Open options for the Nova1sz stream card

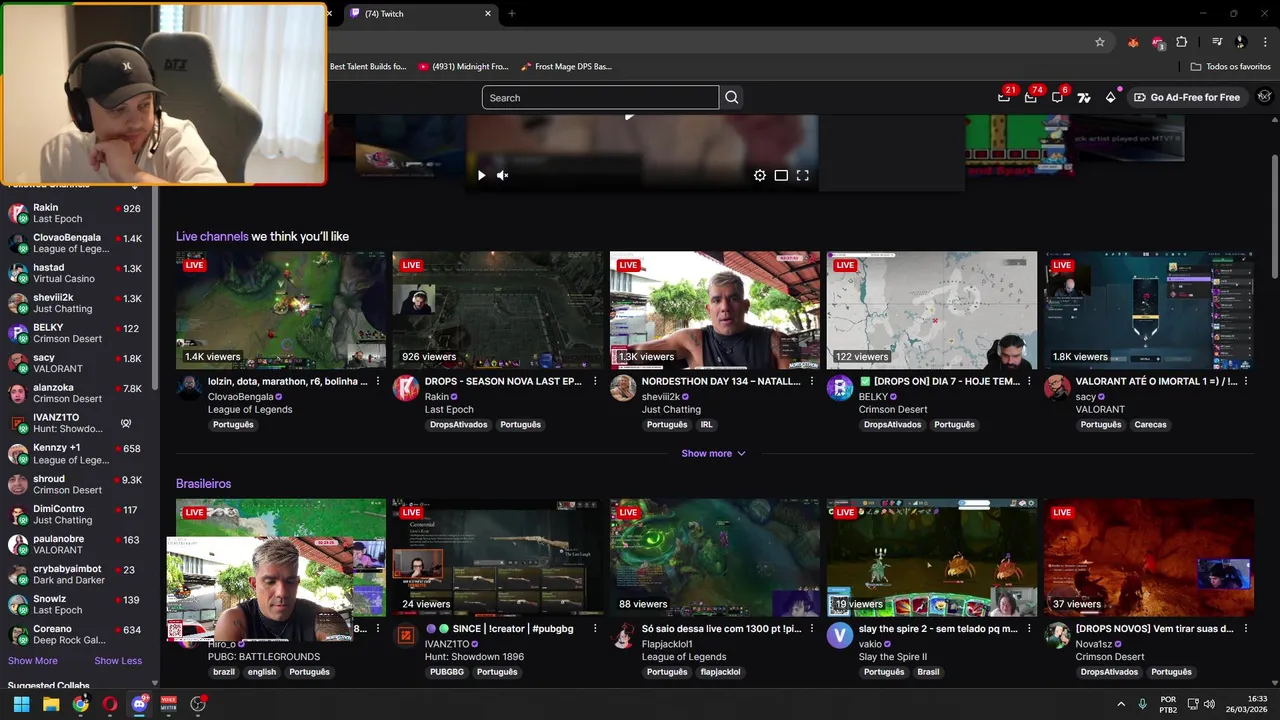[1246, 629]
